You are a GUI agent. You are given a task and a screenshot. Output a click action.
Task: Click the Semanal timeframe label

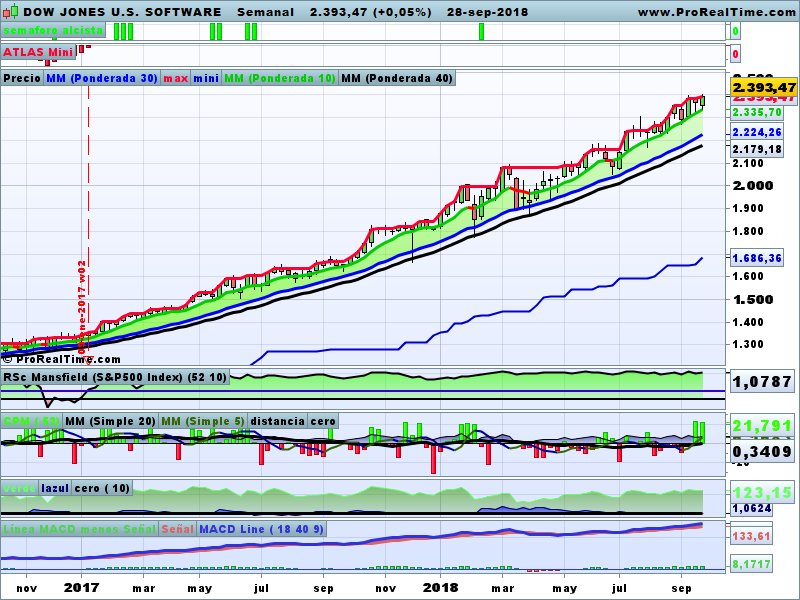point(265,12)
